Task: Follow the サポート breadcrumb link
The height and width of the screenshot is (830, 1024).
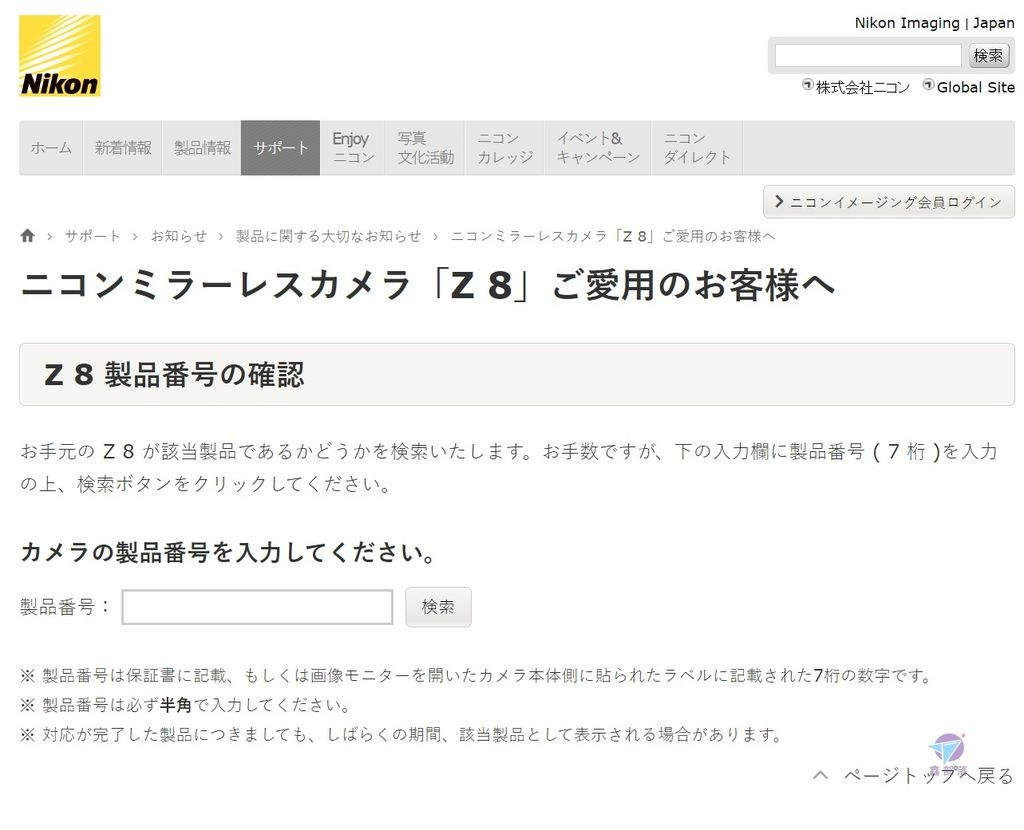Action: tap(92, 236)
